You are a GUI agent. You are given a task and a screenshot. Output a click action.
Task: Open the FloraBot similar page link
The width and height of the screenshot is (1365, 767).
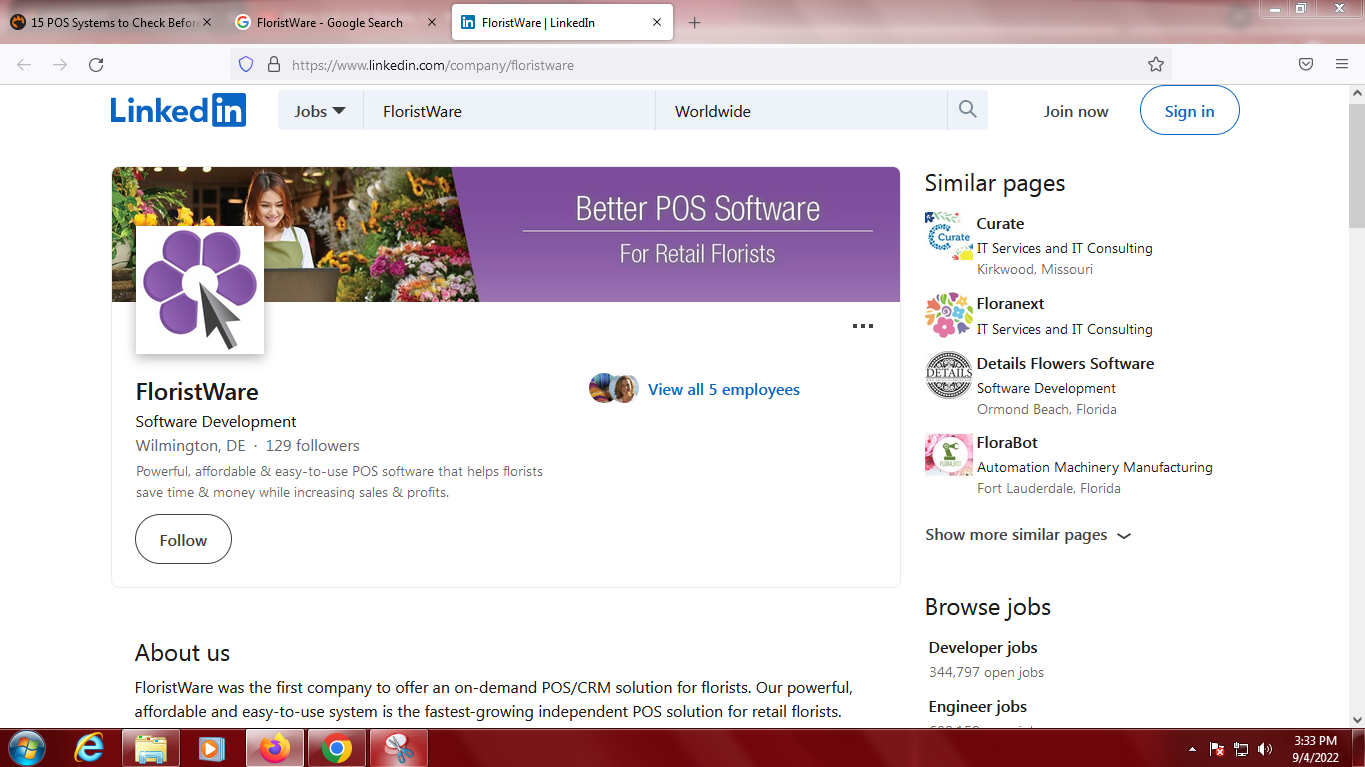1007,442
